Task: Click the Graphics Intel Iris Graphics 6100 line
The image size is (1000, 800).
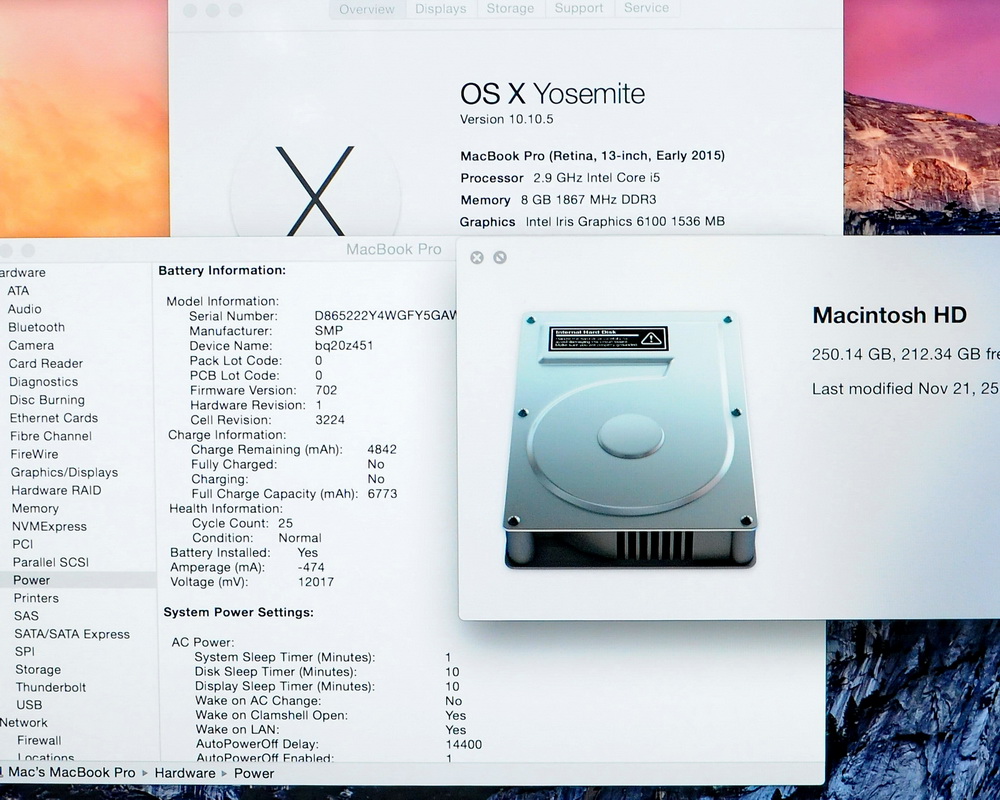Action: 592,221
